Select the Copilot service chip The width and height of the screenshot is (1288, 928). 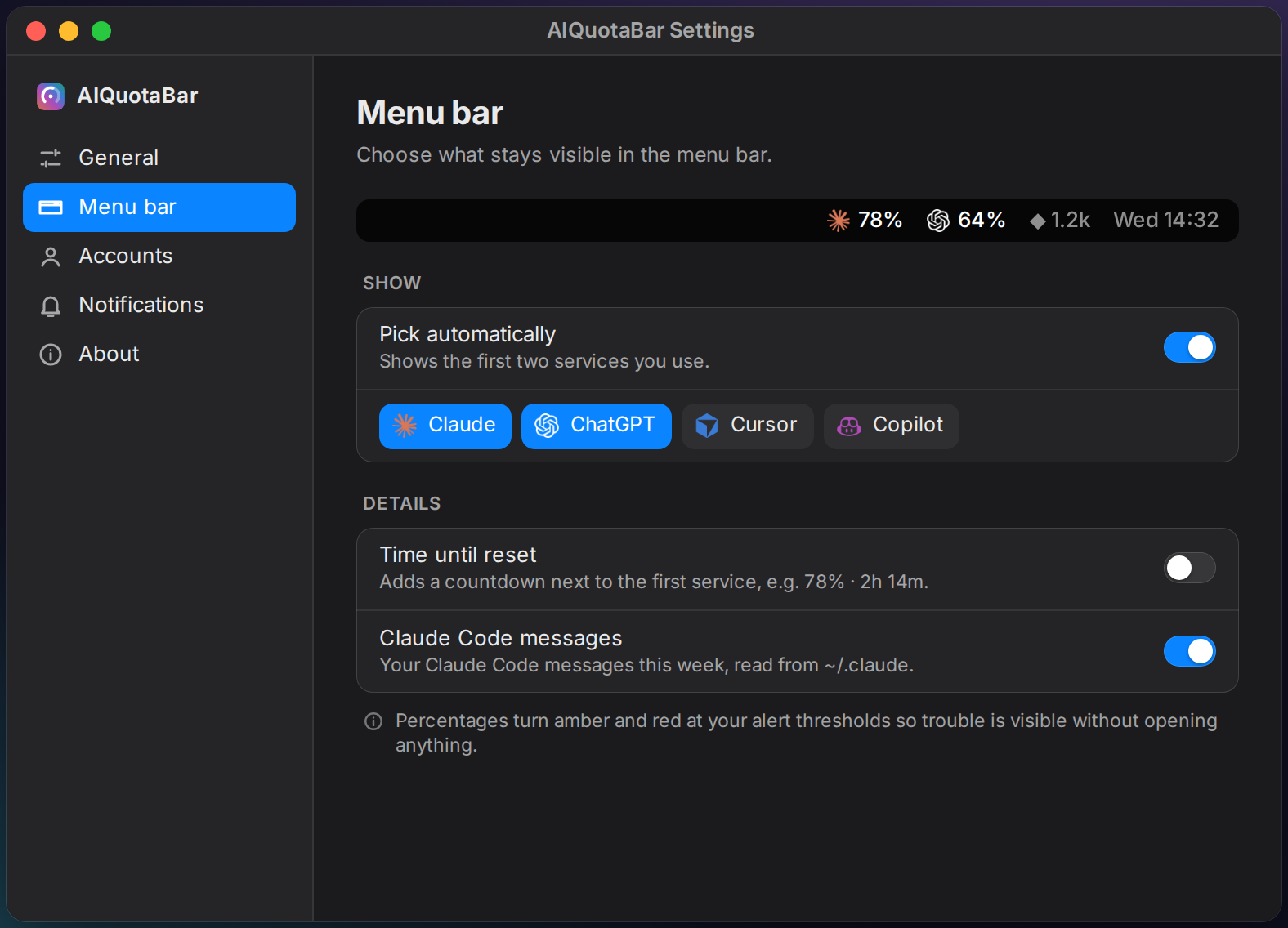click(892, 426)
